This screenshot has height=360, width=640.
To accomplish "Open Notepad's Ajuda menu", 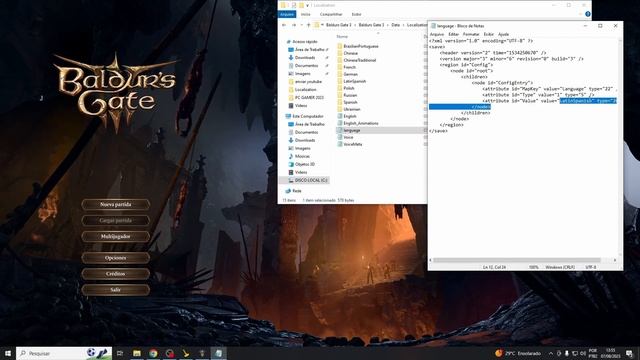I will [x=504, y=34].
